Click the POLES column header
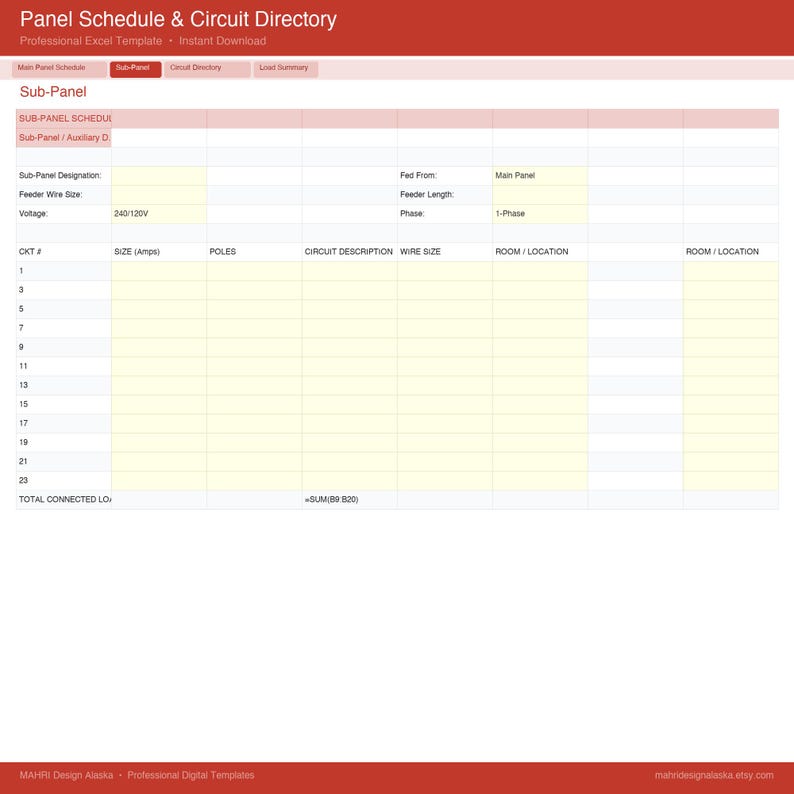Image resolution: width=794 pixels, height=794 pixels. pos(254,252)
